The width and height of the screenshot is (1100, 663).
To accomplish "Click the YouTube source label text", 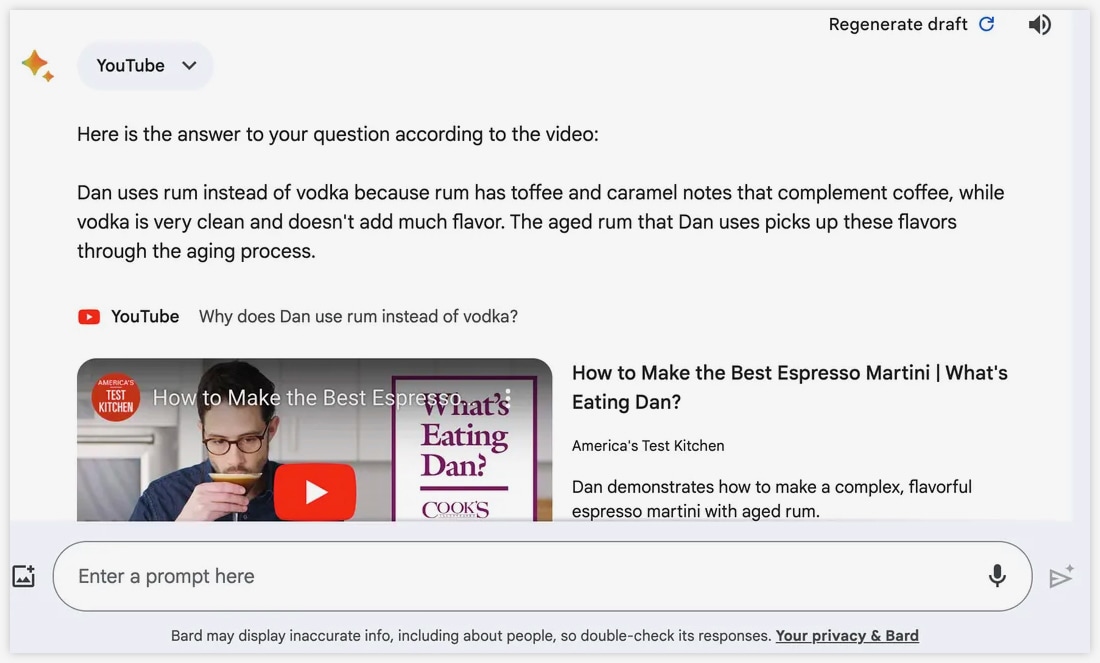I will 145,316.
